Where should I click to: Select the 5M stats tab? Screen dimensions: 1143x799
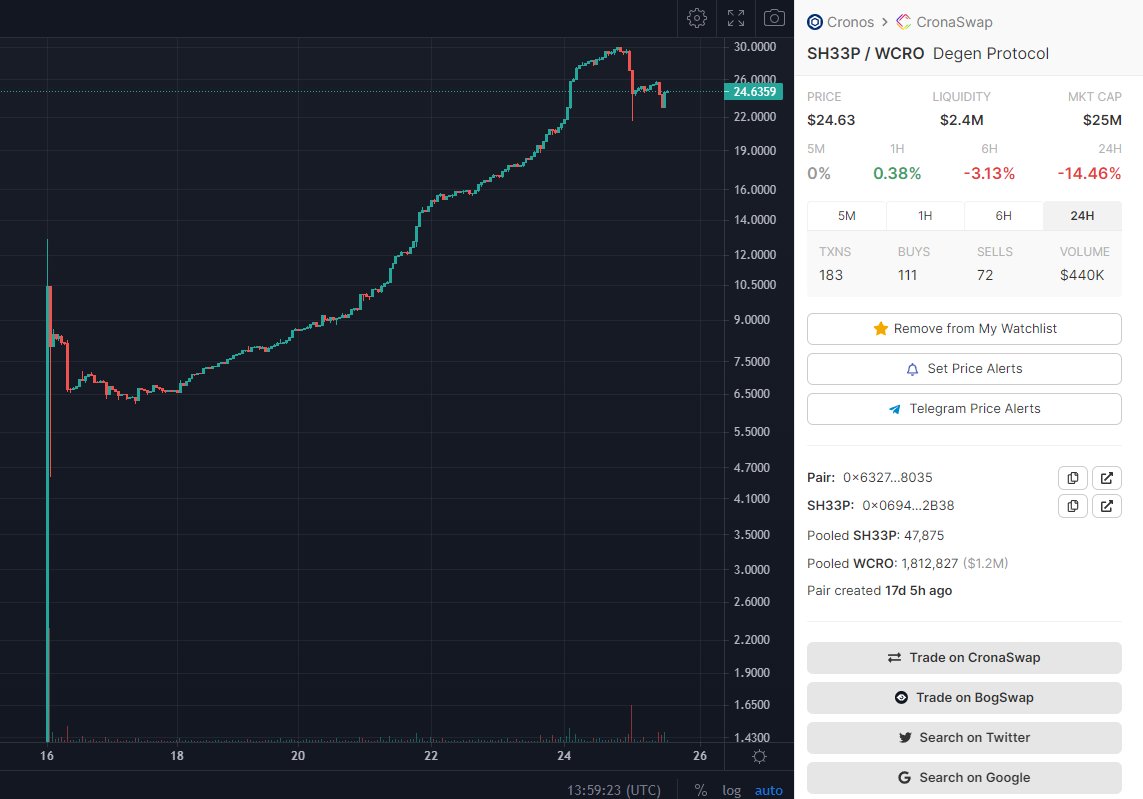(x=846, y=216)
